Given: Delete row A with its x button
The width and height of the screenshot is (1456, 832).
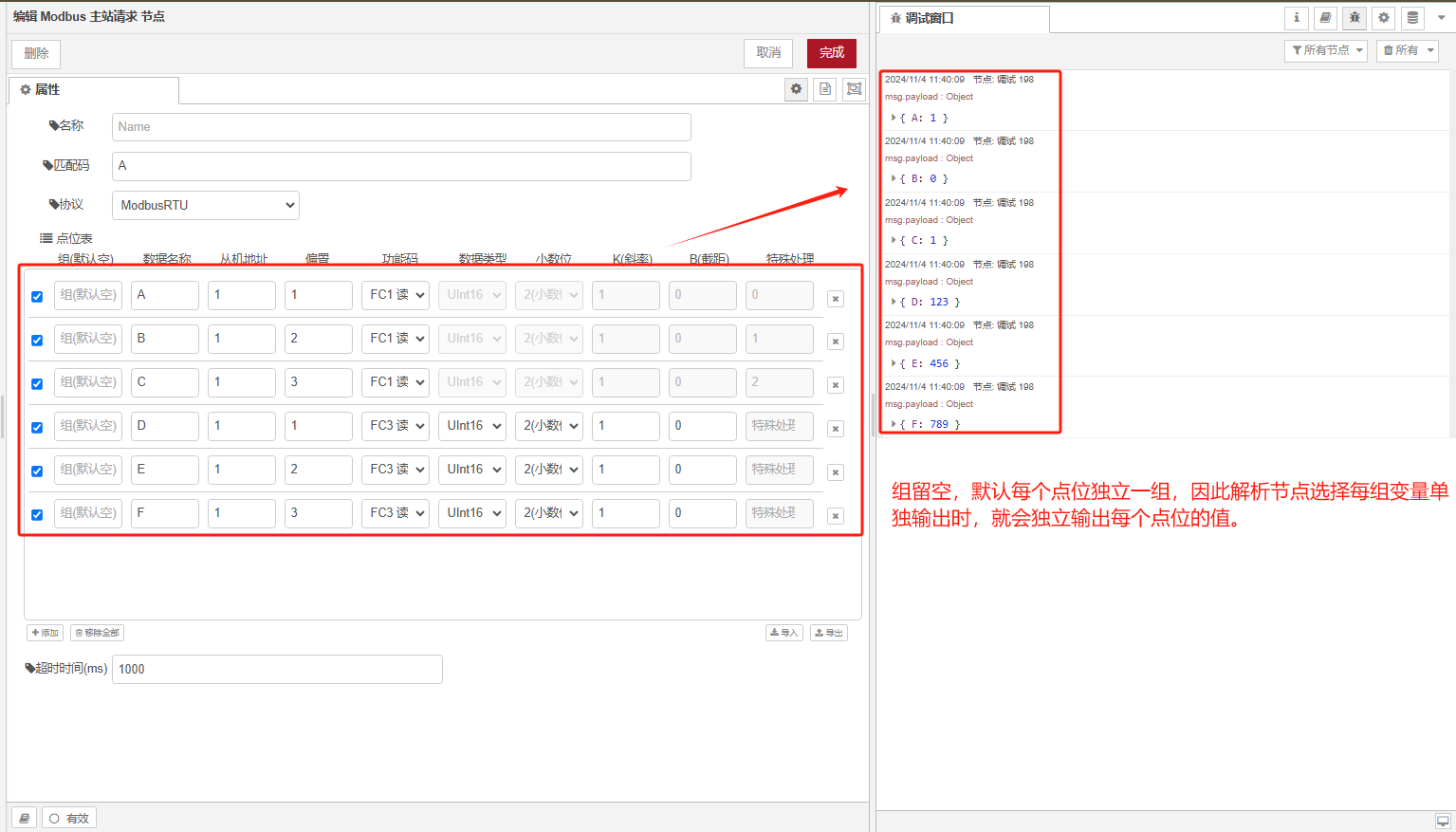Looking at the screenshot, I should pyautogui.click(x=835, y=299).
